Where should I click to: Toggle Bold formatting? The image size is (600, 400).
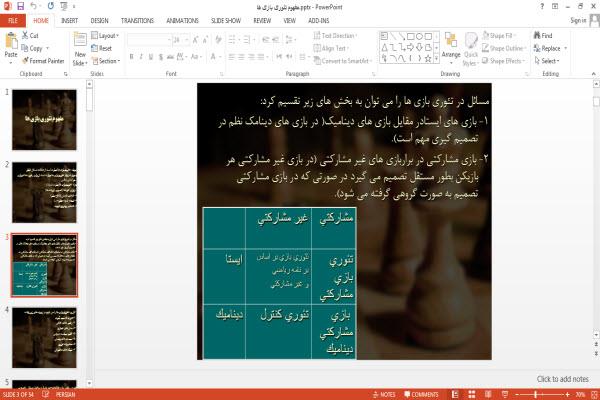pos(131,57)
